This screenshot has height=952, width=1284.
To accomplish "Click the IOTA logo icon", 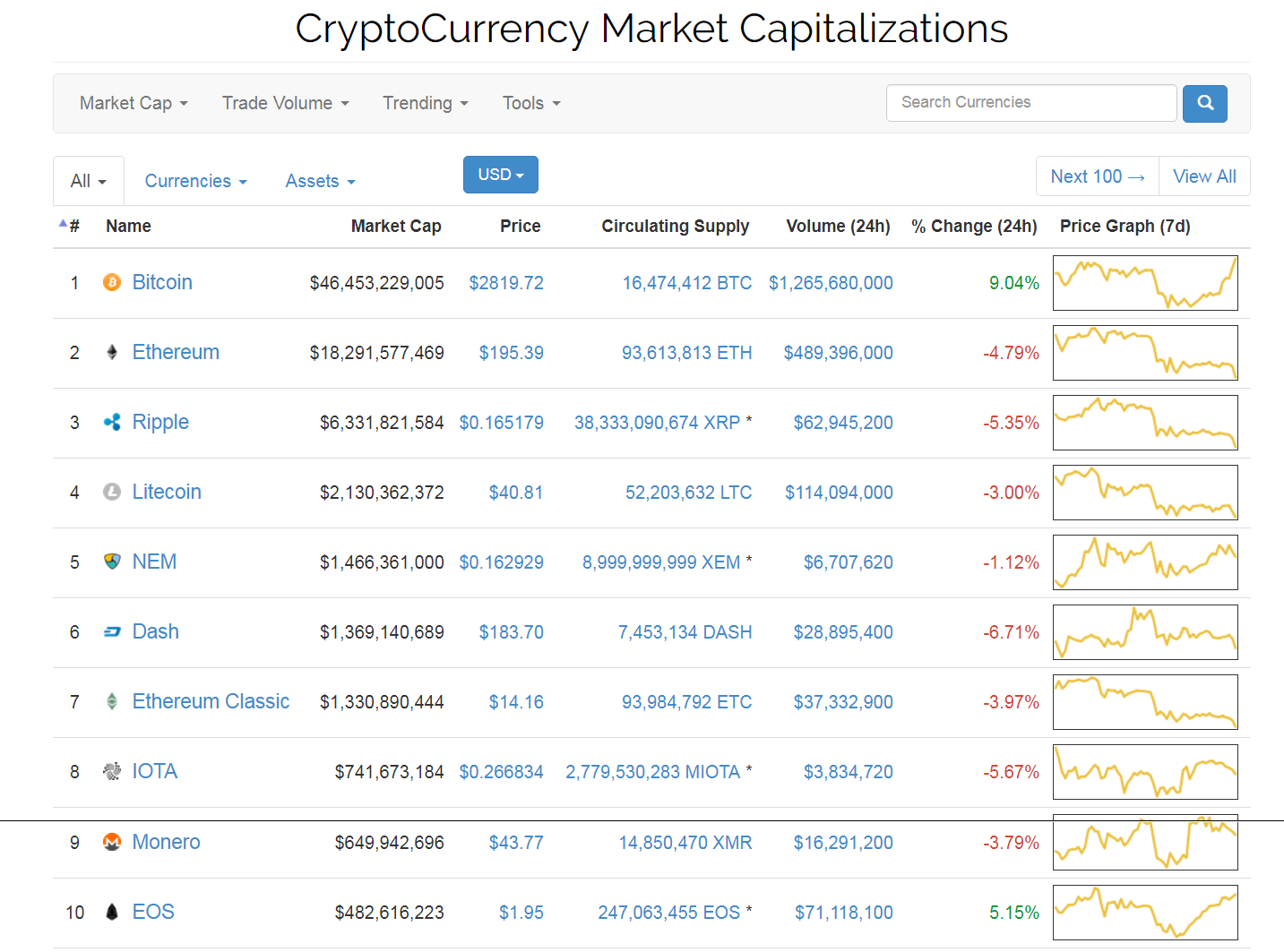I will (112, 772).
